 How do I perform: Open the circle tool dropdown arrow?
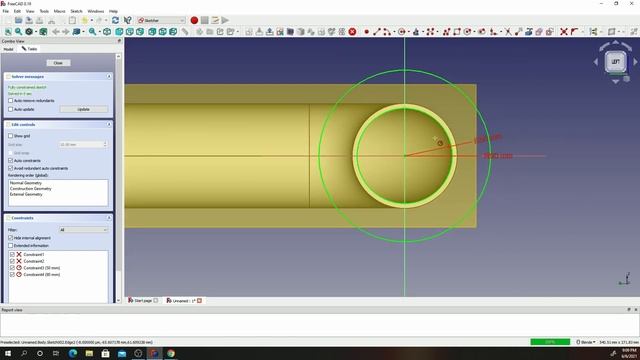(408, 32)
